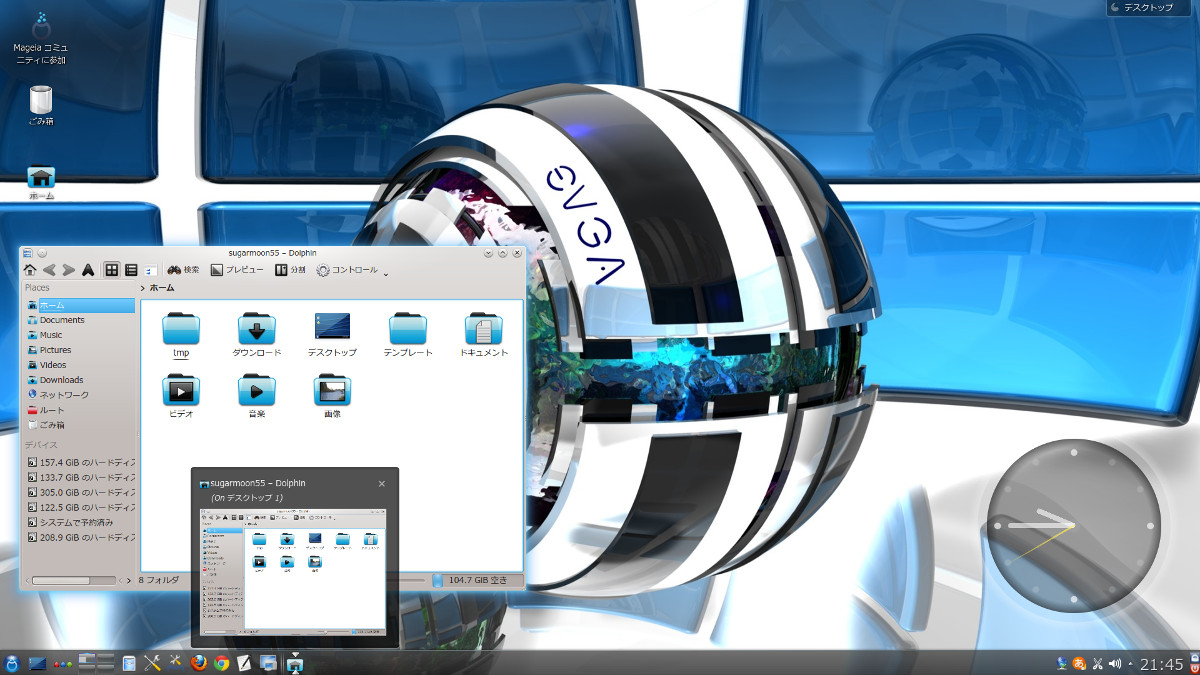Image resolution: width=1200 pixels, height=675 pixels.
Task: Select the 305.0 GiB hard disk device
Action: click(80, 492)
